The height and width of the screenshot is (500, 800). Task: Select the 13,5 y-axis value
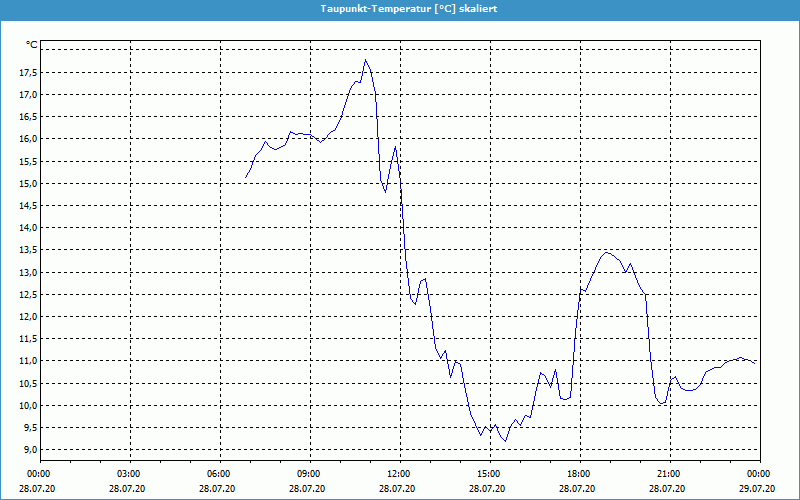[x=28, y=250]
